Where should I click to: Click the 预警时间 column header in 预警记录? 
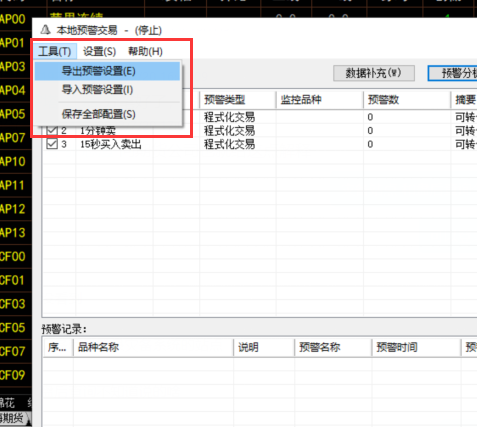[416, 347]
